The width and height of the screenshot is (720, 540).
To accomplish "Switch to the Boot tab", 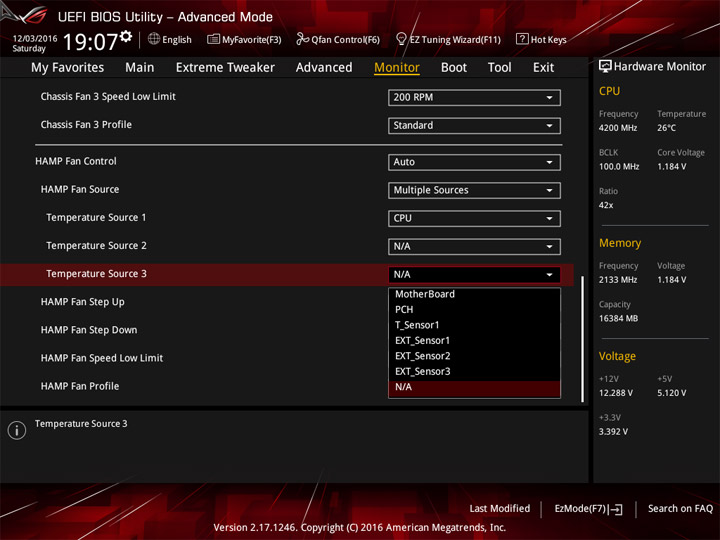I will pyautogui.click(x=454, y=68).
